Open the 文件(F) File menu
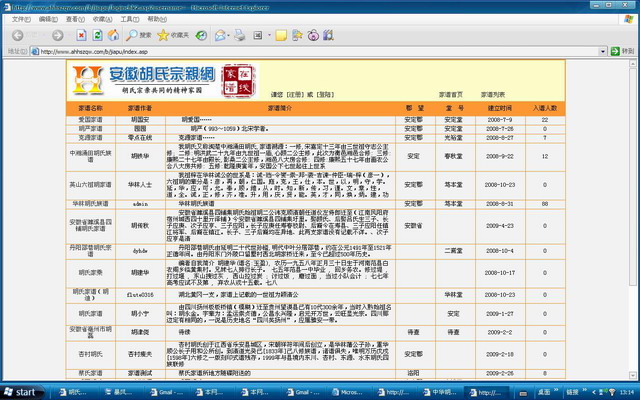Viewport: 640px width, 400px height. coord(21,19)
